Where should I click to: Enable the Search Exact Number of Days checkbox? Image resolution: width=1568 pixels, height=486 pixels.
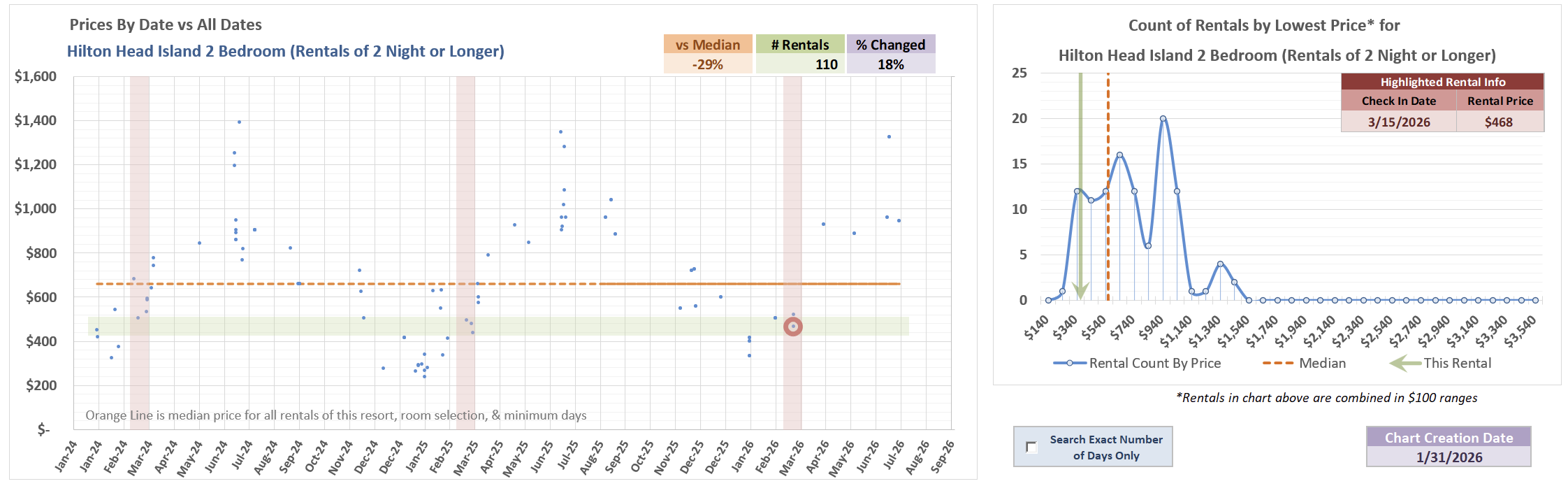(x=1031, y=447)
